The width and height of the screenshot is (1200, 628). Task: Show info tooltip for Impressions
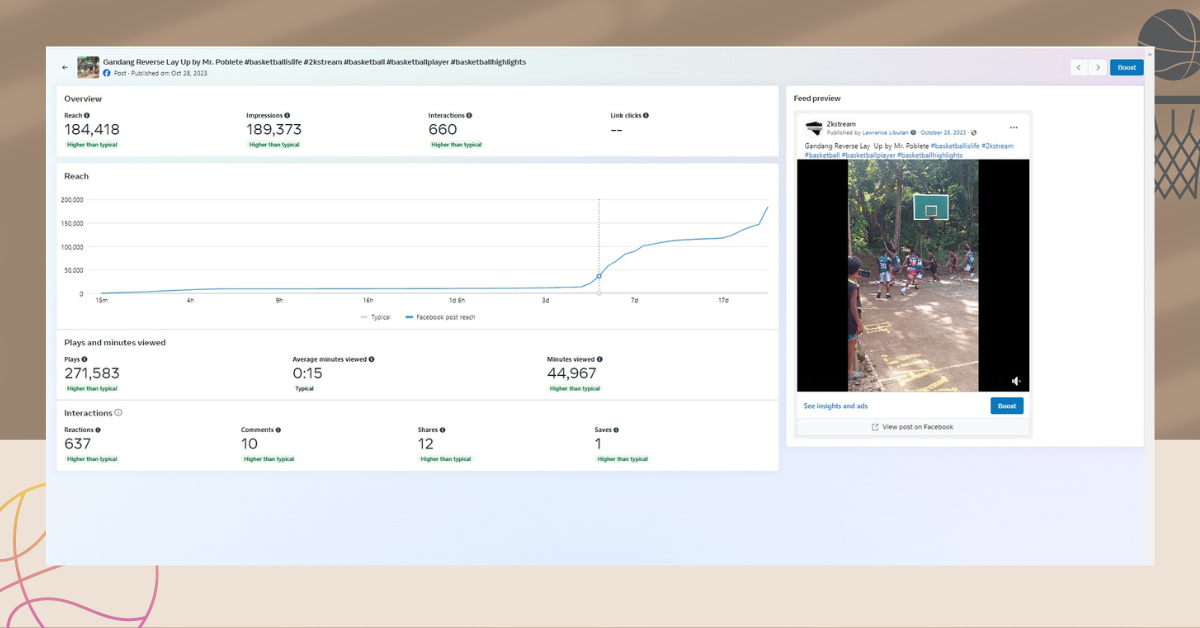tap(287, 116)
